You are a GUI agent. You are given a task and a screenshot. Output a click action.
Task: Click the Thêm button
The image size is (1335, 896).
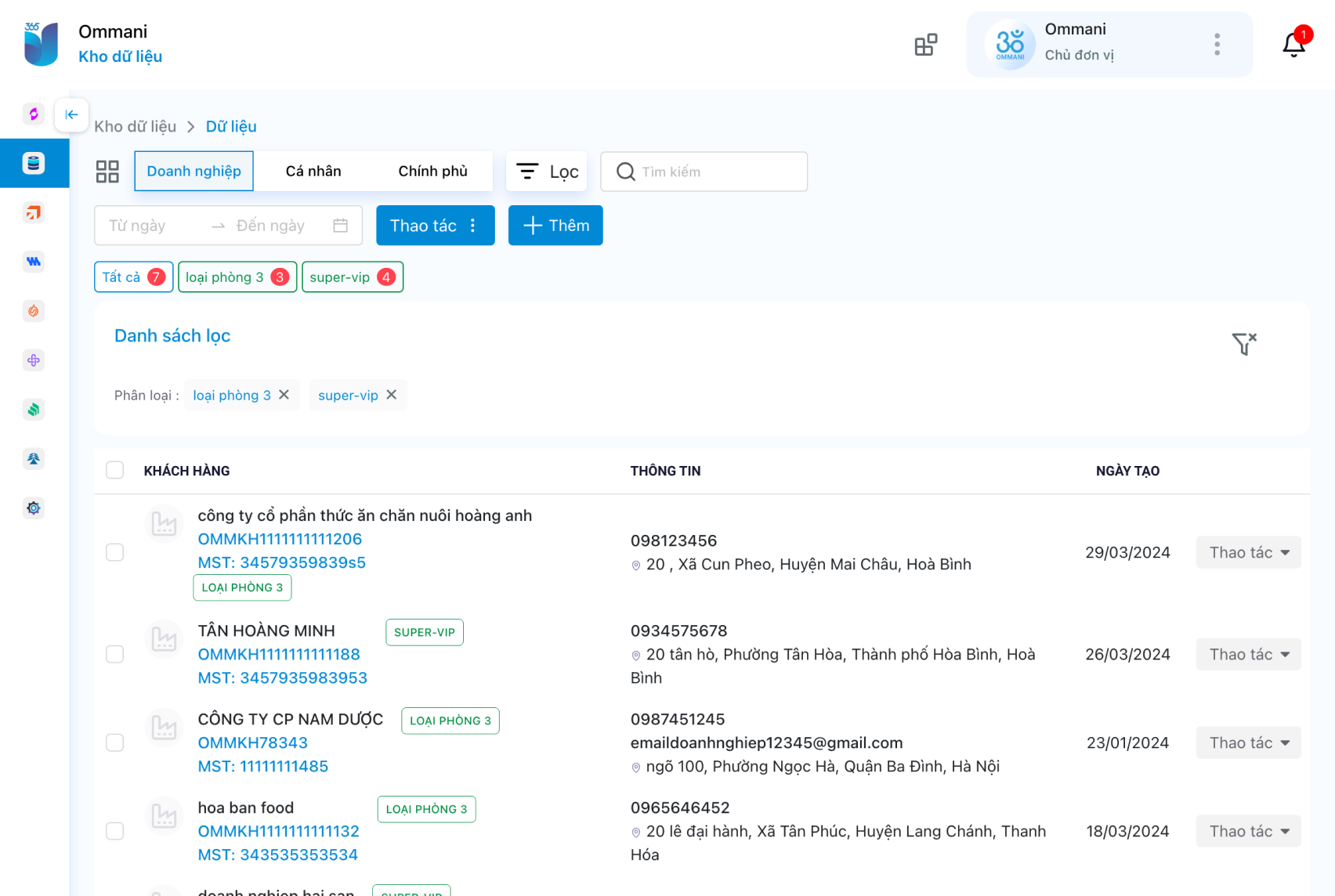pyautogui.click(x=555, y=226)
